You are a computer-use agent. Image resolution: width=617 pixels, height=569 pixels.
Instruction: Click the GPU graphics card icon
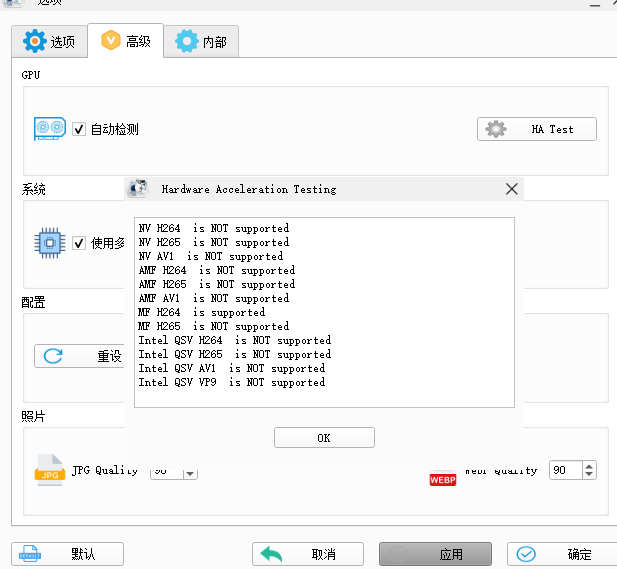coord(50,129)
